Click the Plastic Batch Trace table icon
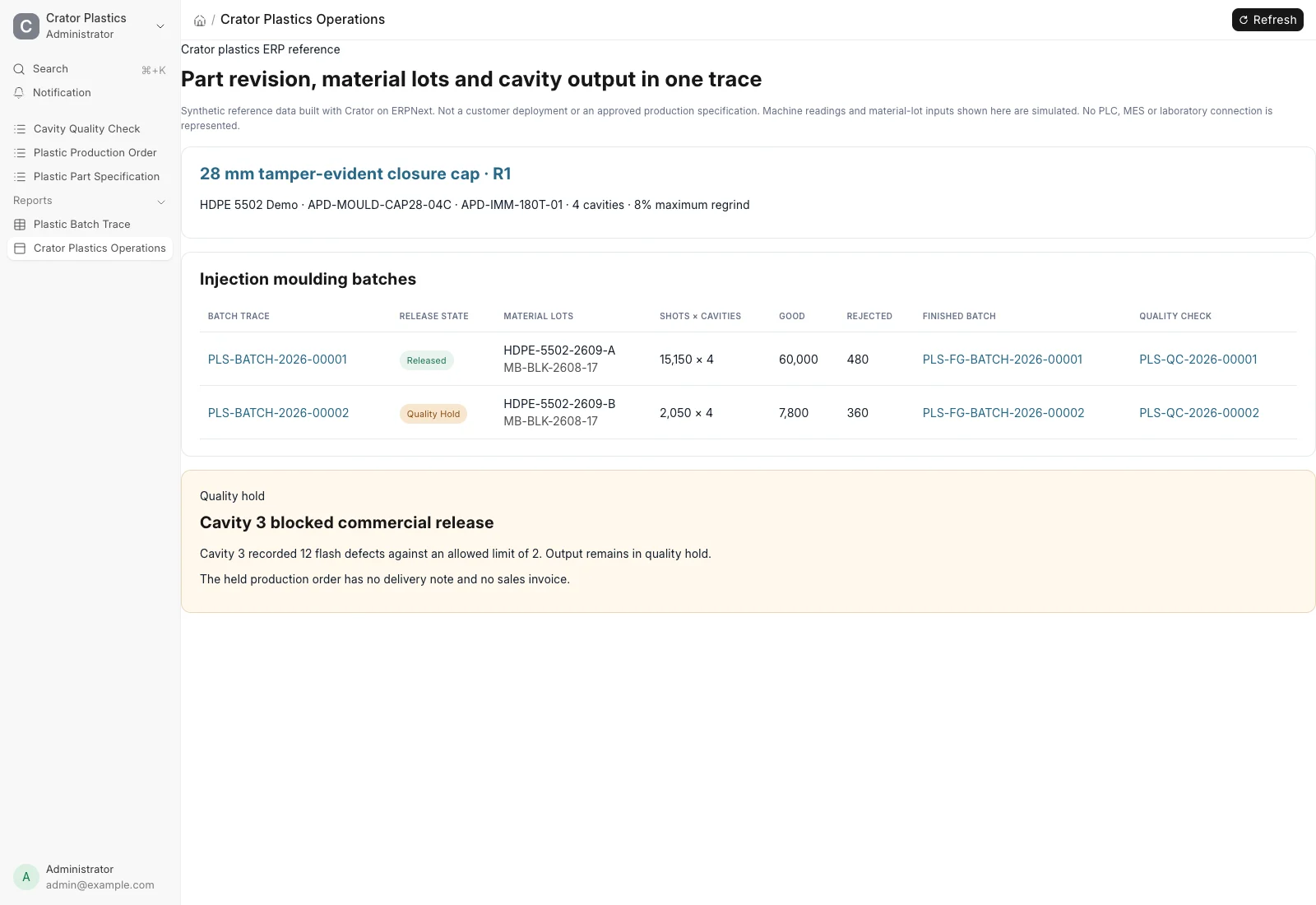 (x=20, y=225)
